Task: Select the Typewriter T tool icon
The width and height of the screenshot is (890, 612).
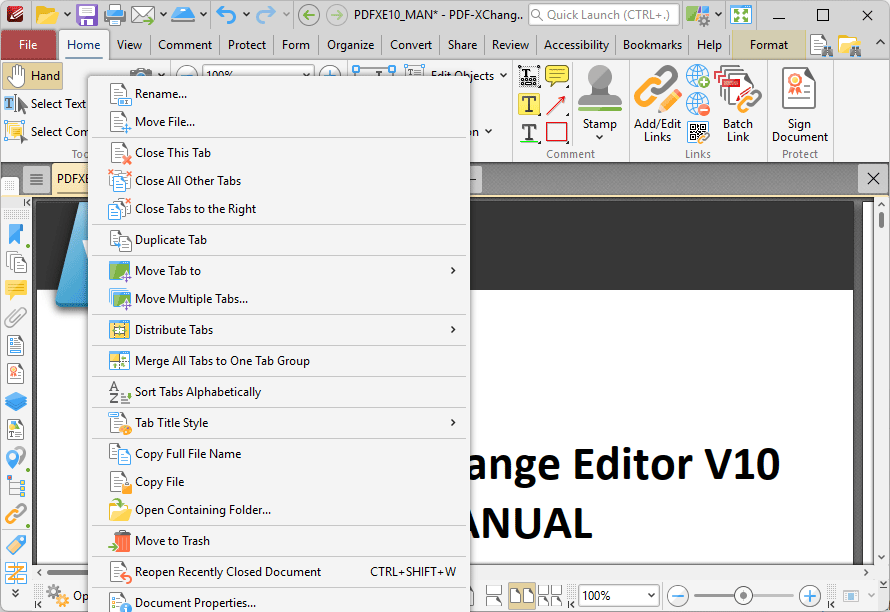Action: point(529,76)
